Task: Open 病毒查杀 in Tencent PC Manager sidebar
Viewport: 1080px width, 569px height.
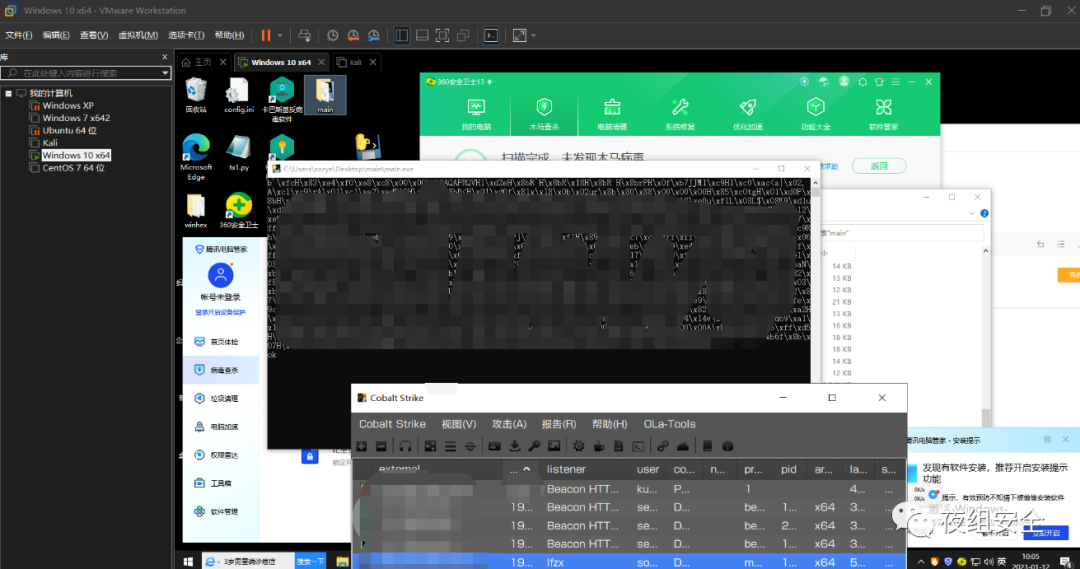Action: click(220, 370)
